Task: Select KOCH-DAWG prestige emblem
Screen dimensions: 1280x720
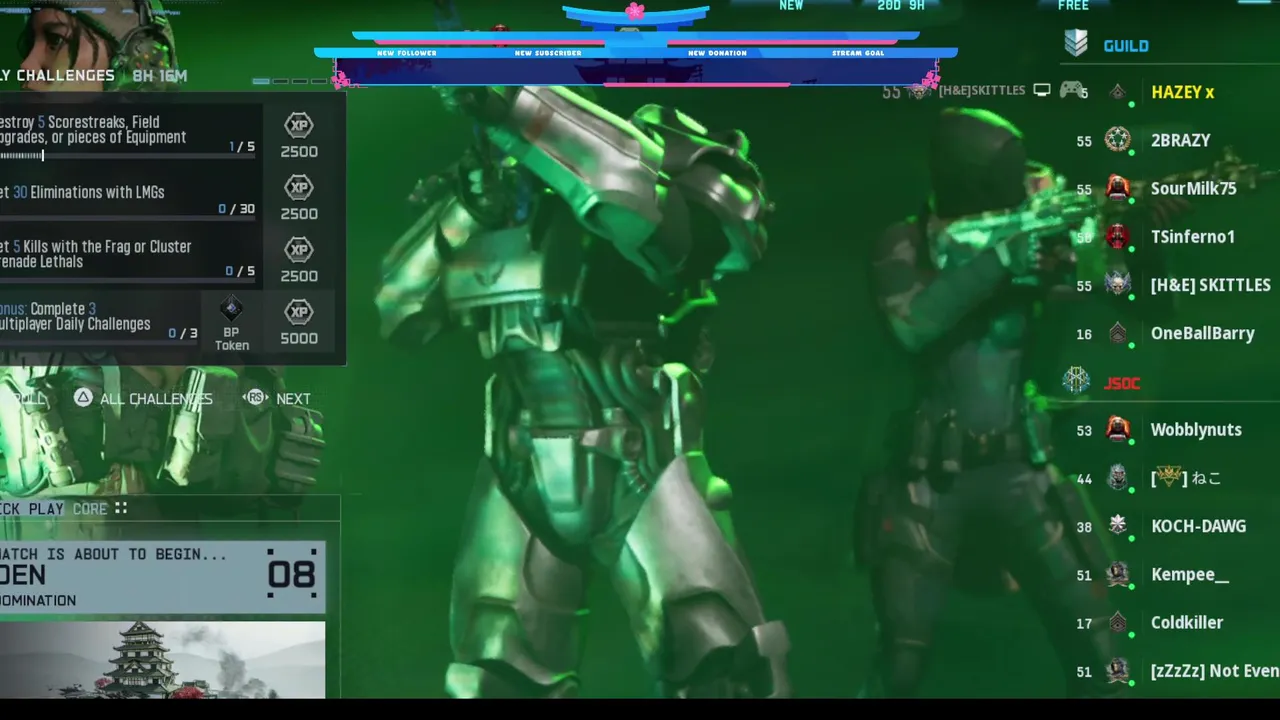Action: (x=1118, y=526)
